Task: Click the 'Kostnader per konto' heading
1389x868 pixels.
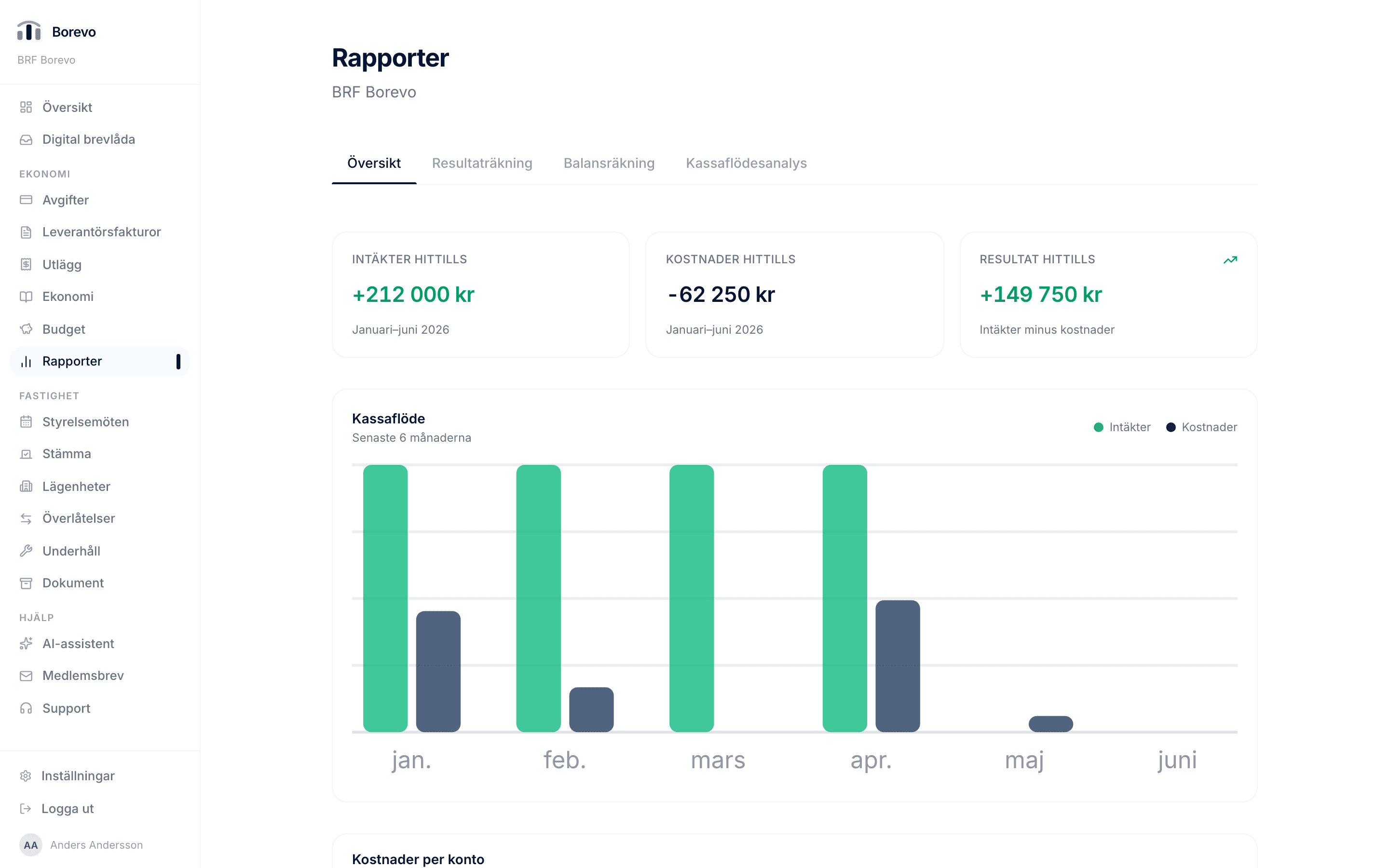Action: [418, 859]
